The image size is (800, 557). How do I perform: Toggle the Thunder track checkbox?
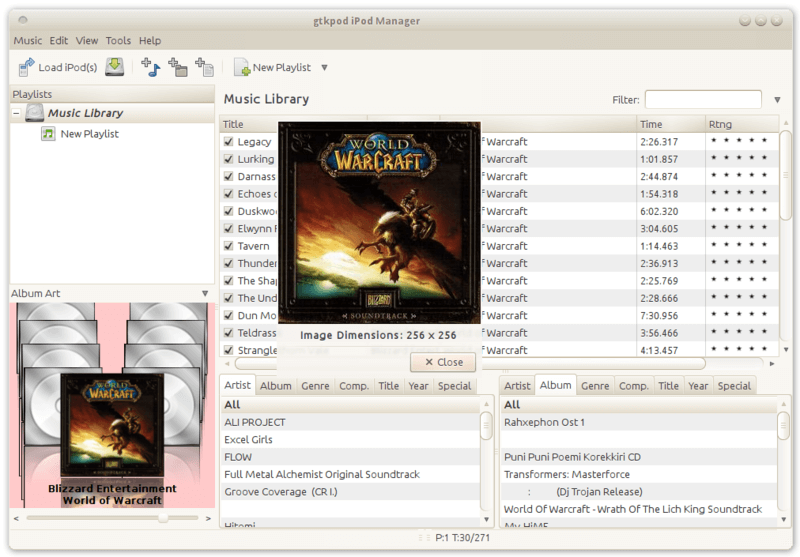point(229,263)
